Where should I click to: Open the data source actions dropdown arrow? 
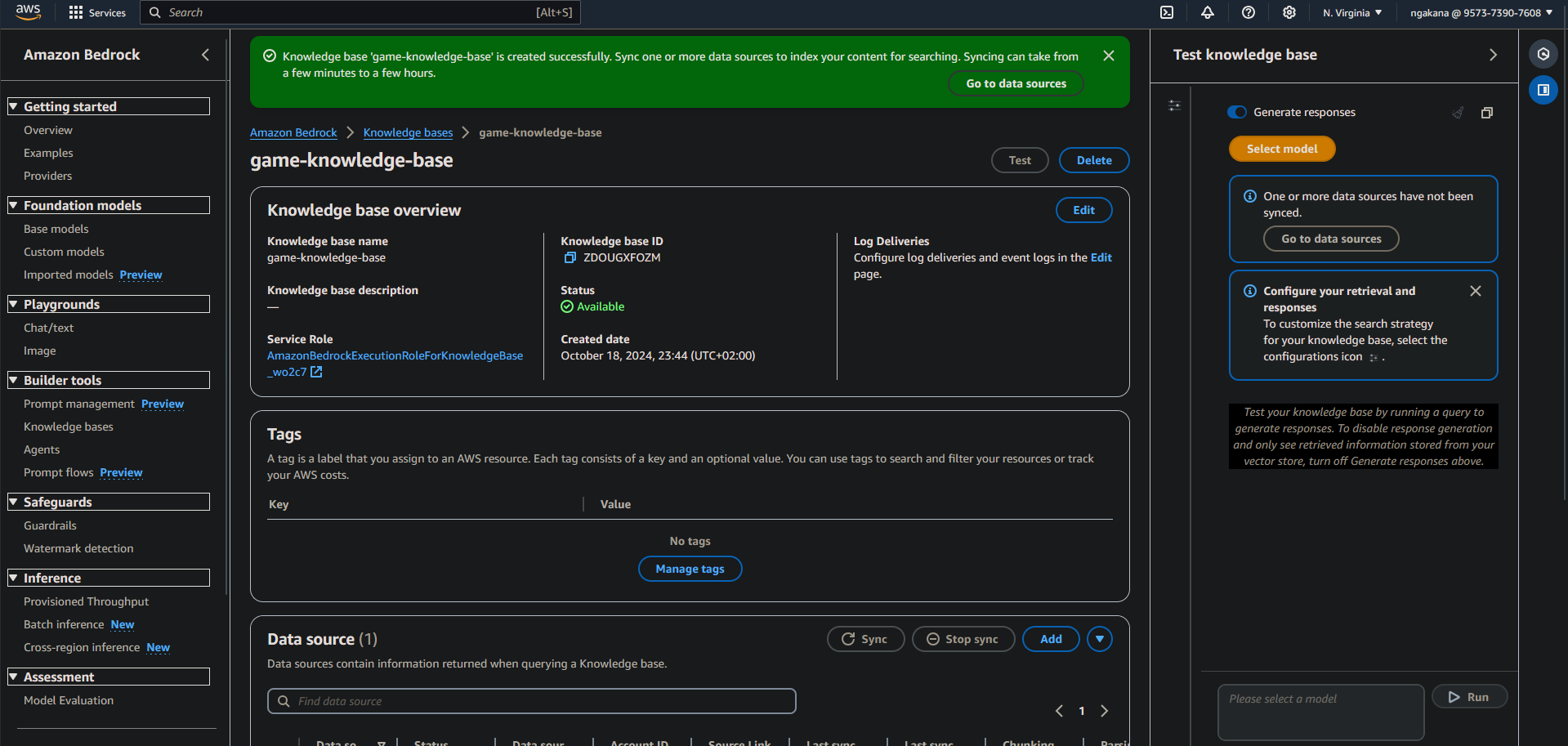[1100, 639]
